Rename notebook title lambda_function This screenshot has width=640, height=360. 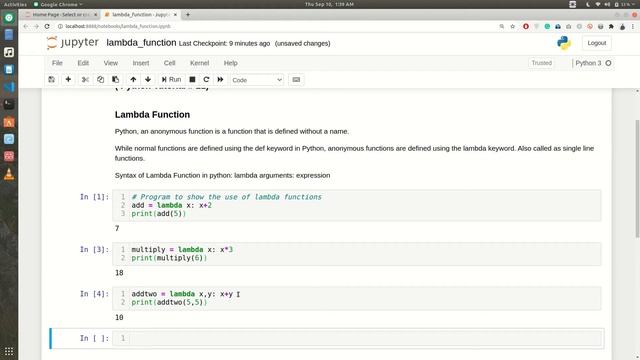(141, 43)
